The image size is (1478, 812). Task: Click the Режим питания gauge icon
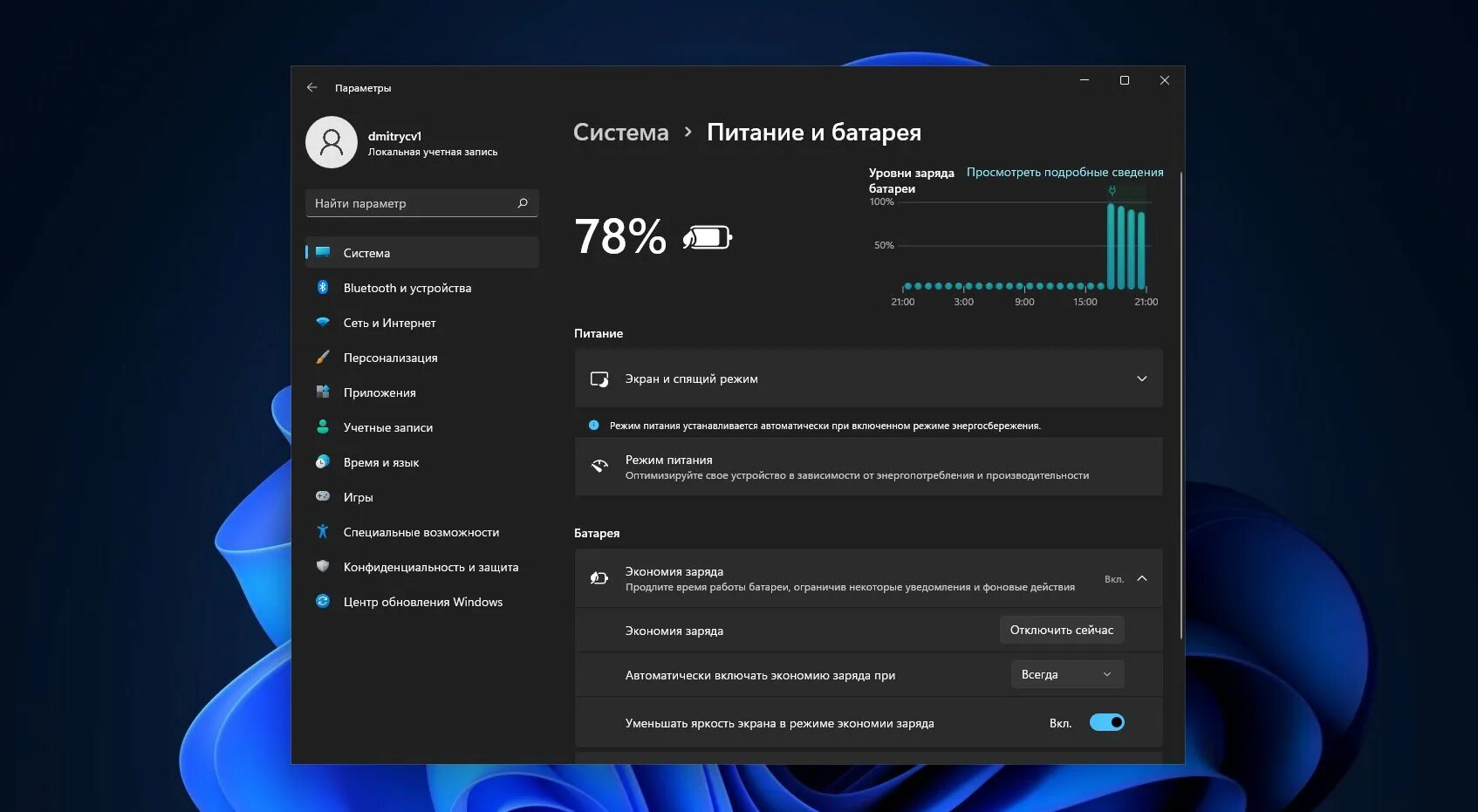599,467
